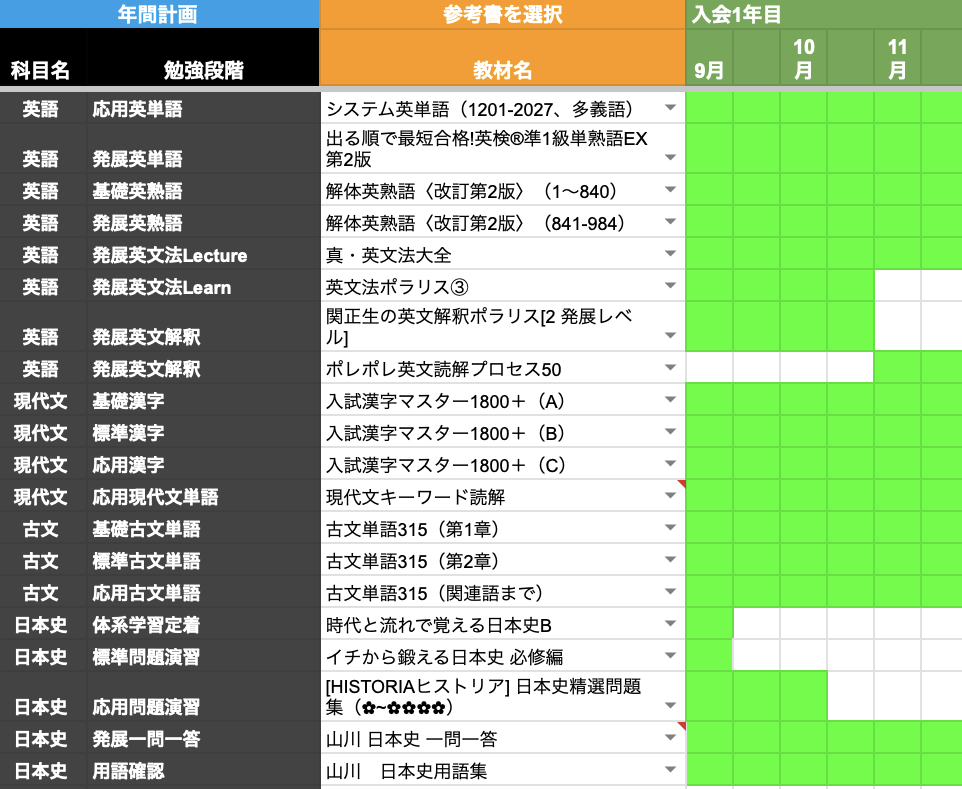Image resolution: width=962 pixels, height=789 pixels.
Task: Click the 現代文キーワード読解 textbook cell
Action: 502,495
